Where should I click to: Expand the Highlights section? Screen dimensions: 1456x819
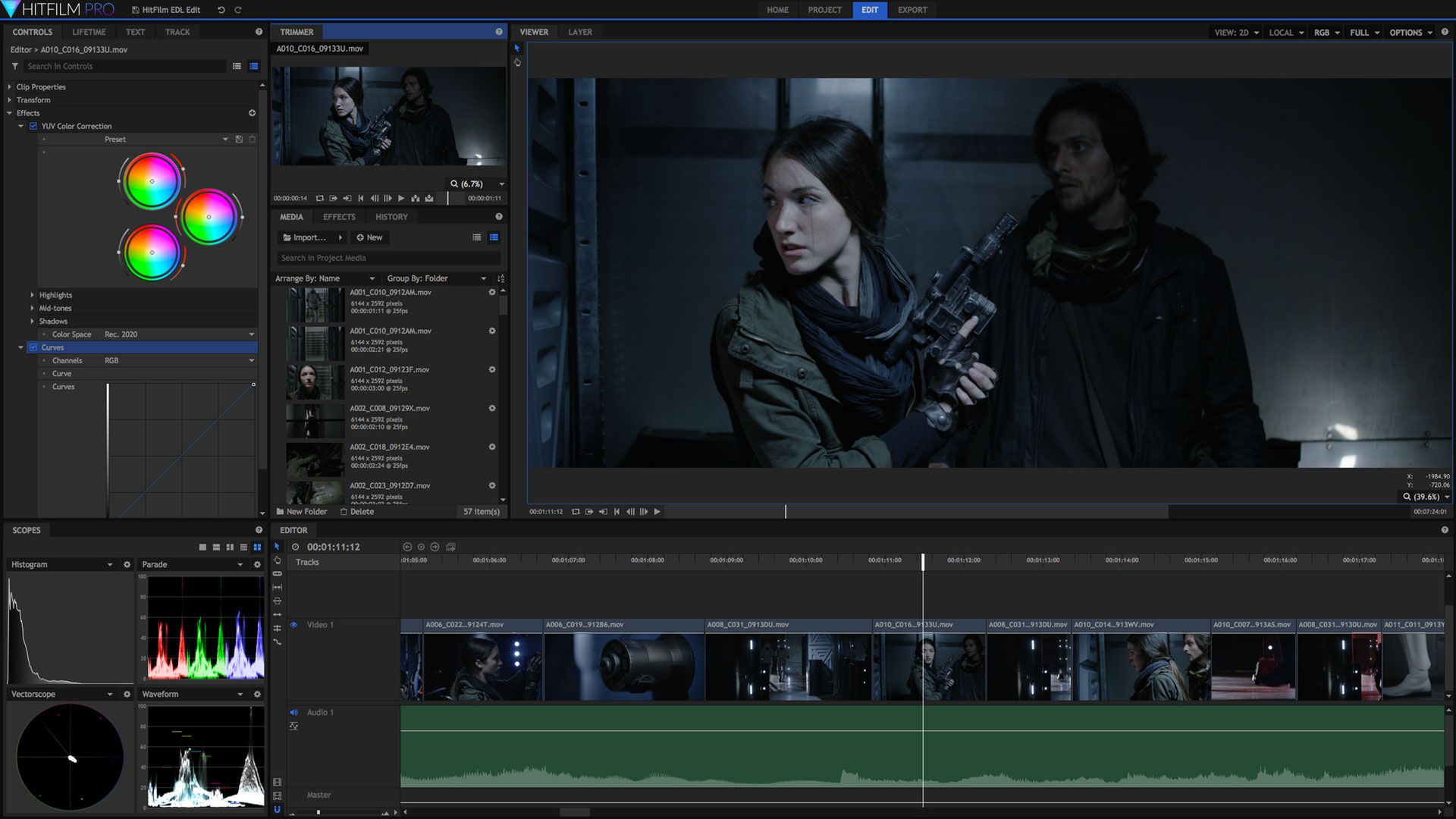pyautogui.click(x=32, y=295)
